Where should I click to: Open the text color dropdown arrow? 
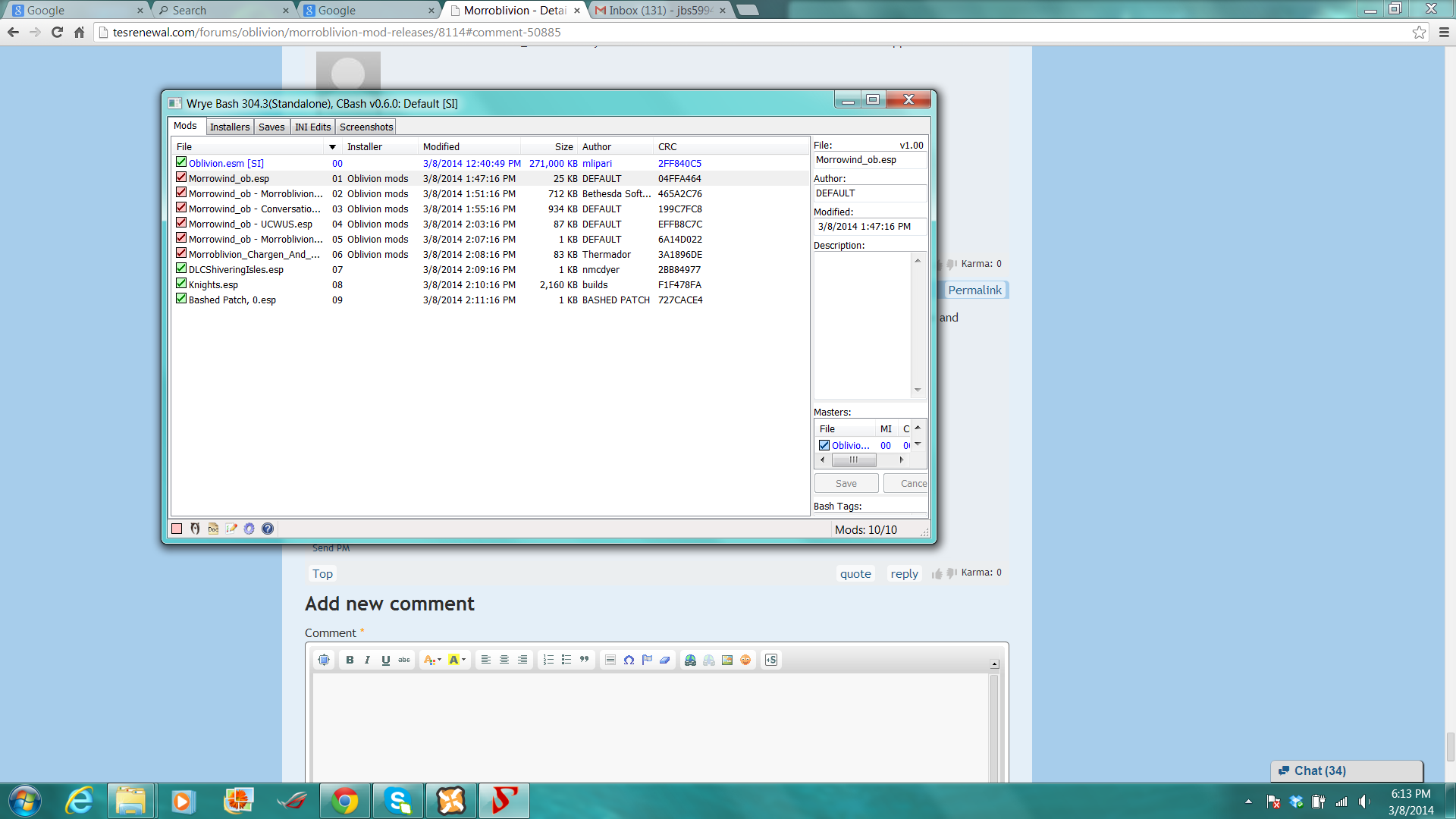(x=439, y=660)
